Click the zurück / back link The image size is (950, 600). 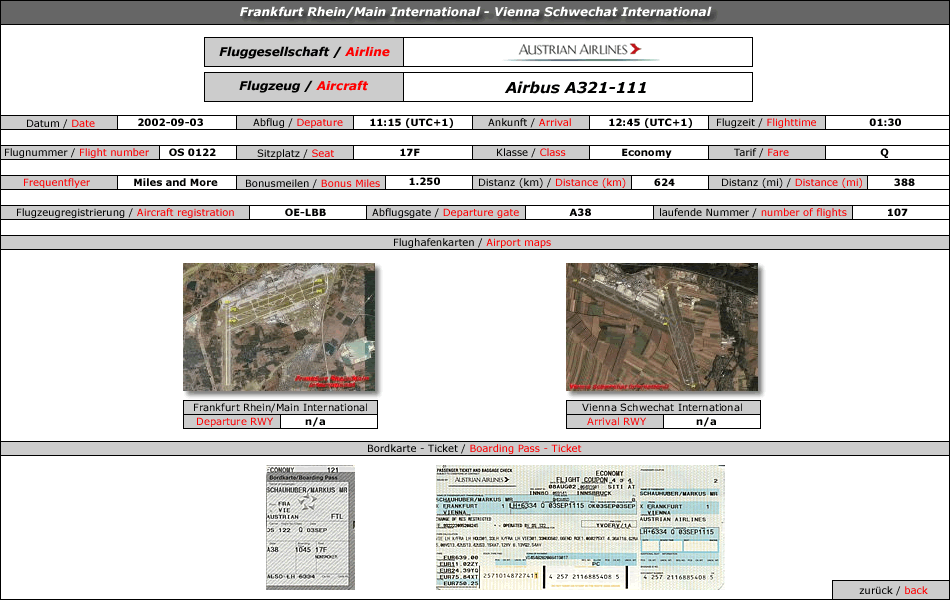coord(892,590)
